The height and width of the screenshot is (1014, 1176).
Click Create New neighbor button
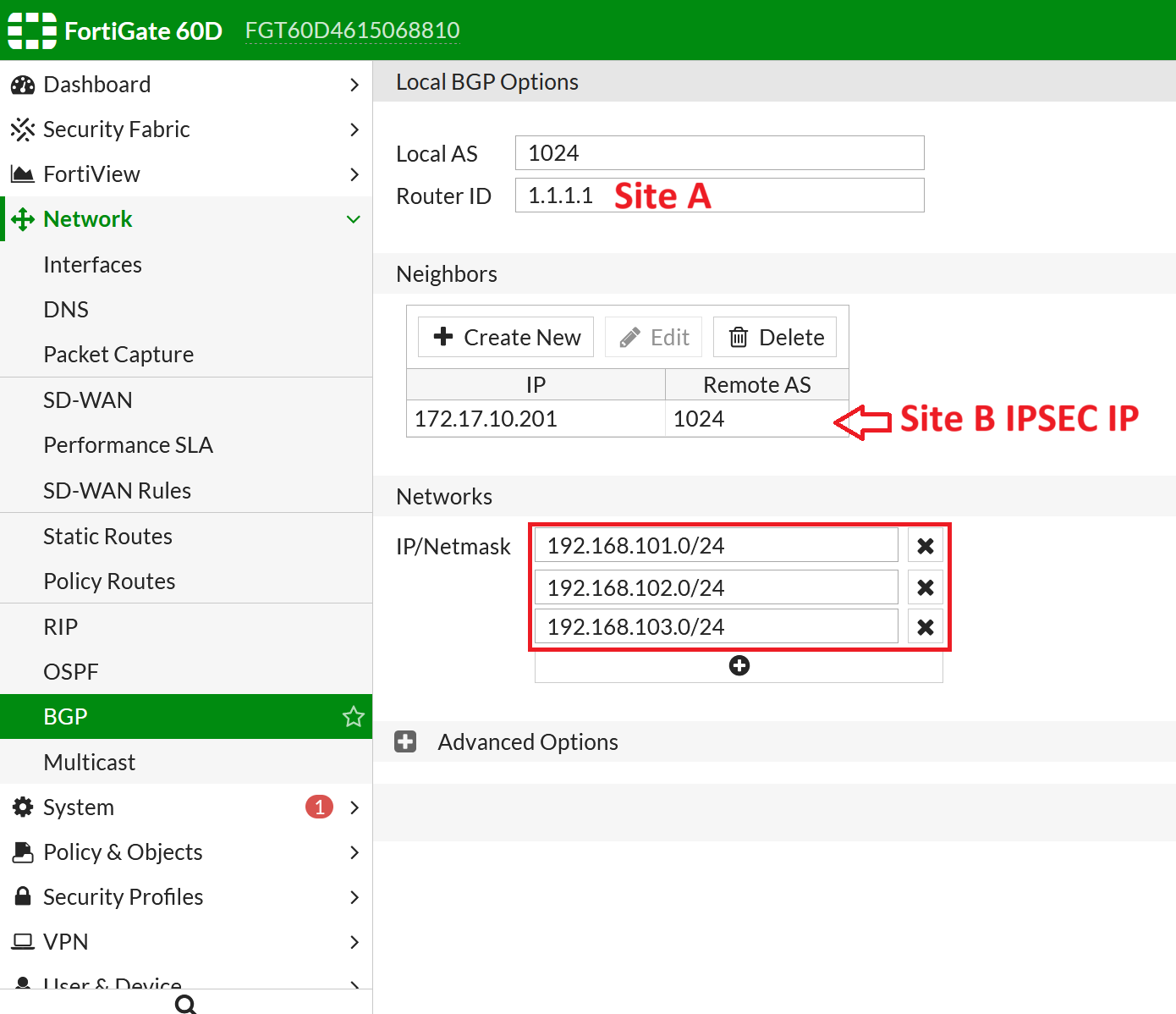(x=506, y=337)
